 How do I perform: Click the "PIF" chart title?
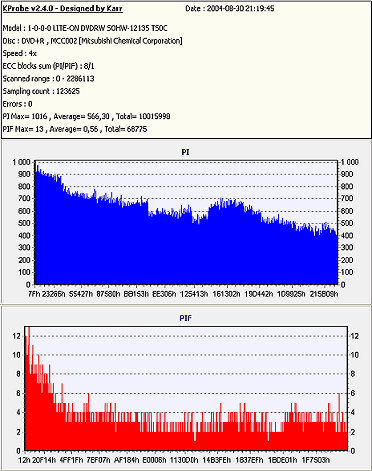(185, 318)
